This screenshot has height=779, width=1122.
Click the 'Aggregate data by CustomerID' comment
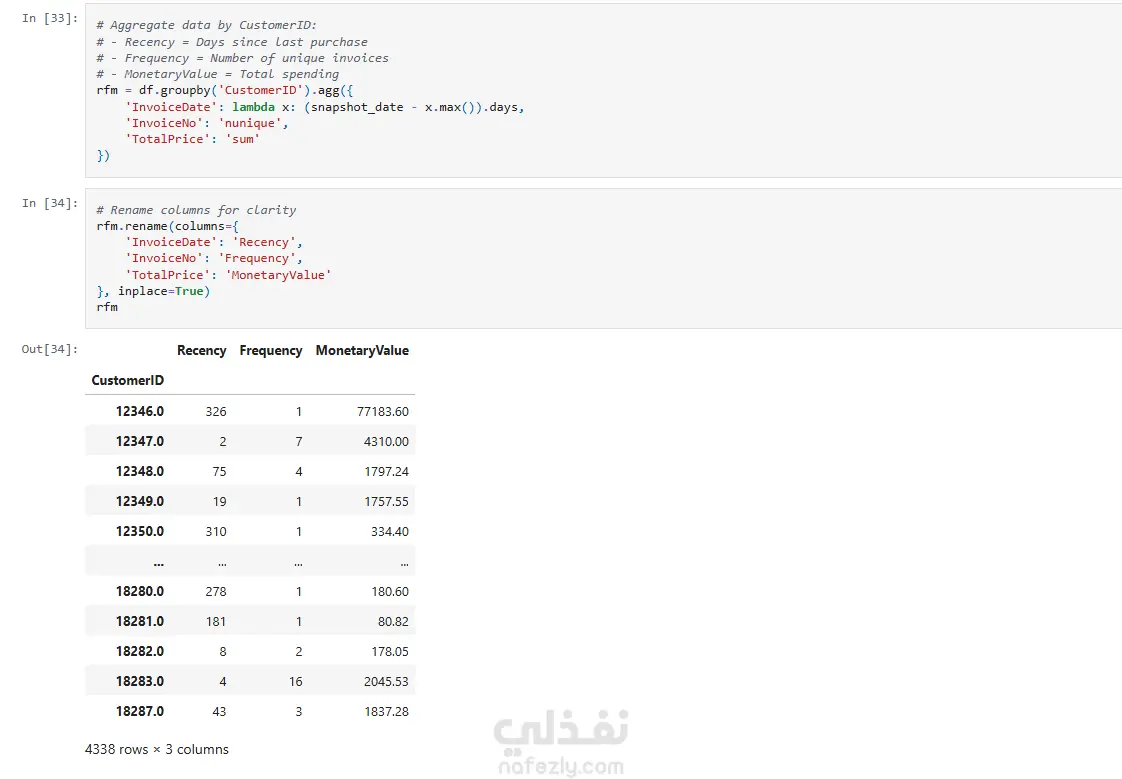click(206, 25)
